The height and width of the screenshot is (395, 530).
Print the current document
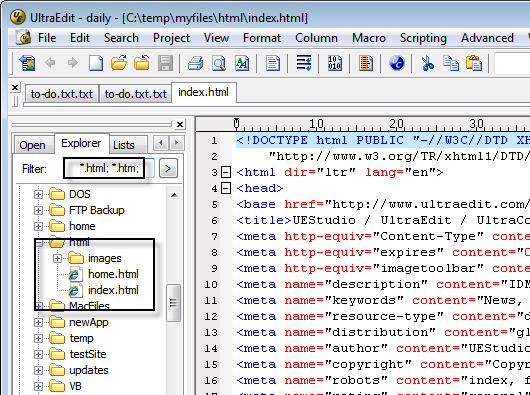click(x=195, y=63)
